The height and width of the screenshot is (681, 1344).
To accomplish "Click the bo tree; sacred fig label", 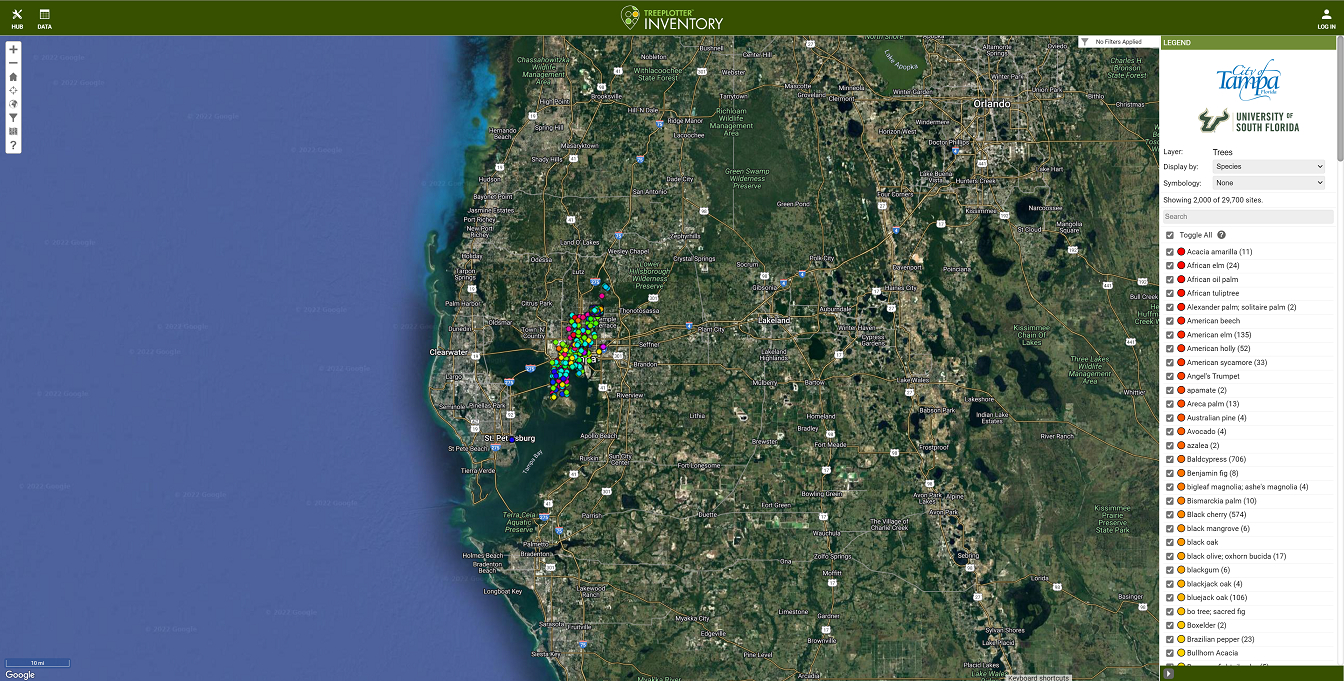I will (1216, 611).
